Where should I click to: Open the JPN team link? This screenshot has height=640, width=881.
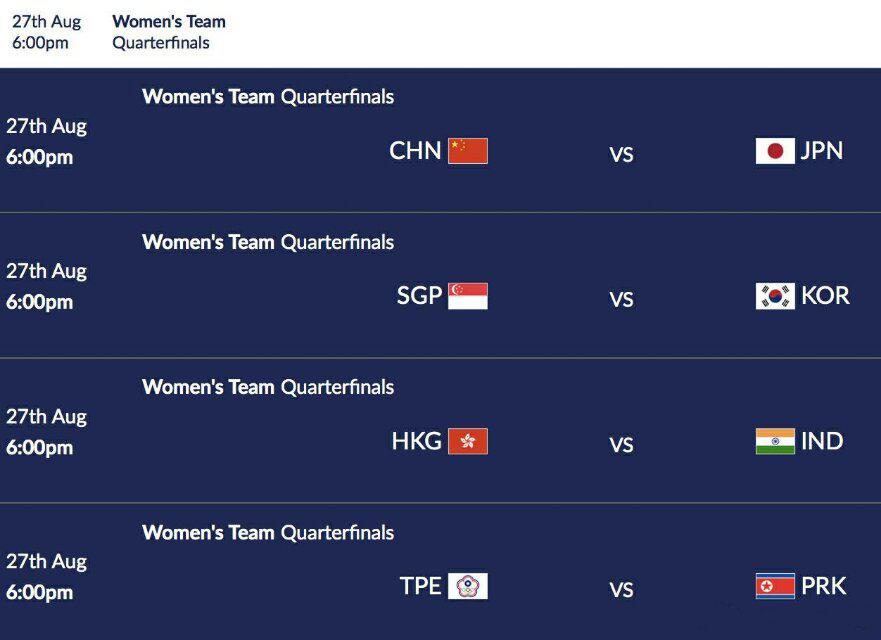[821, 151]
